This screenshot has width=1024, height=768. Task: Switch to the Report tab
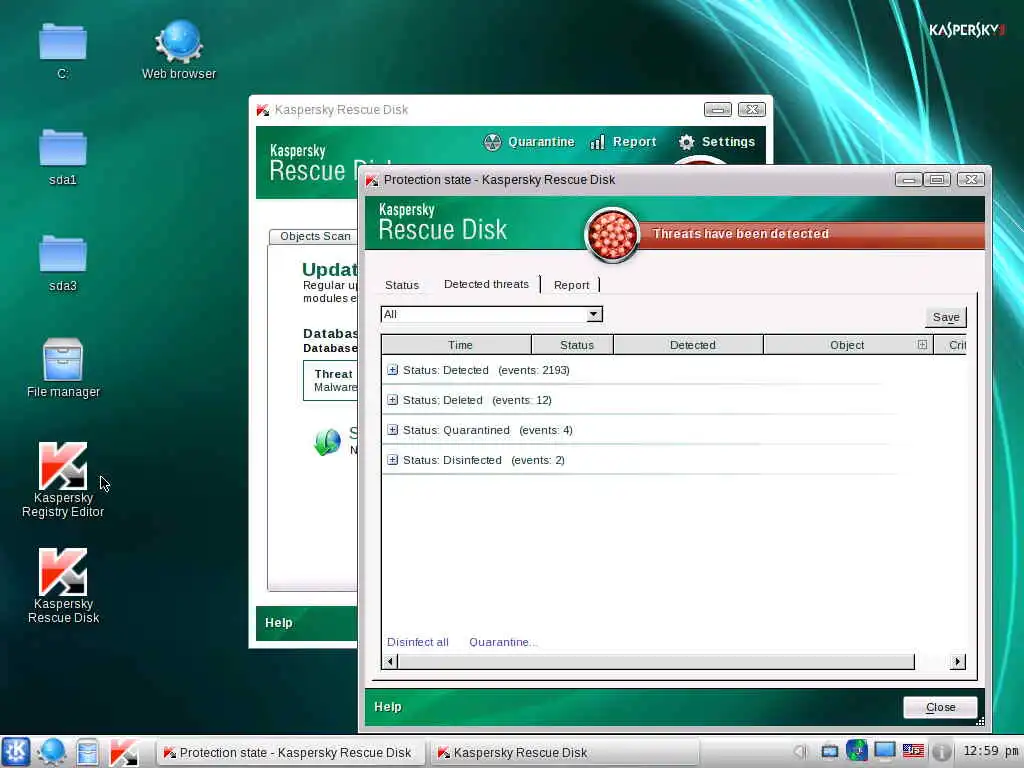tap(571, 285)
